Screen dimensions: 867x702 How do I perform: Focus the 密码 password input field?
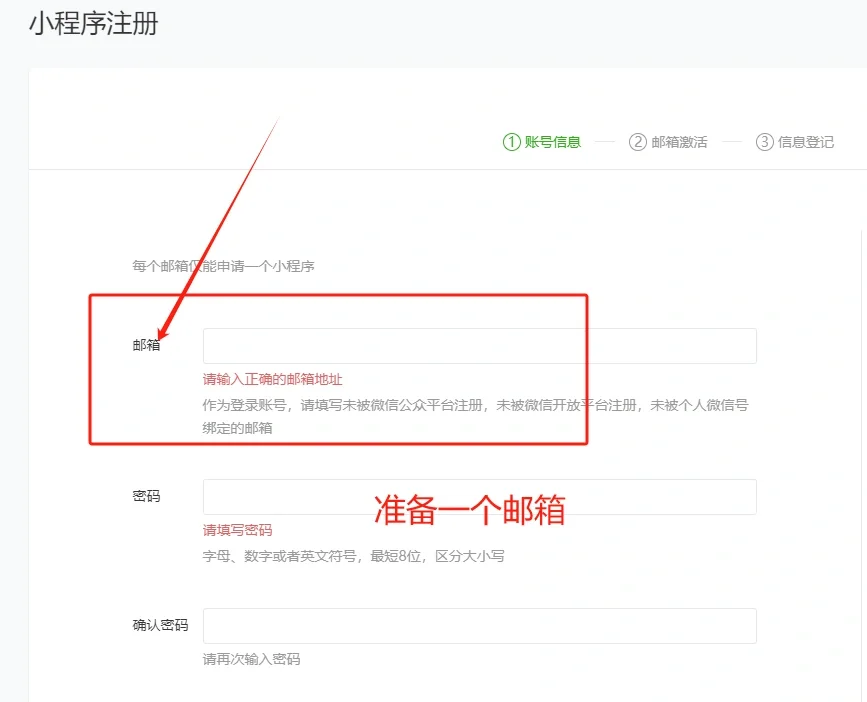[x=479, y=497]
